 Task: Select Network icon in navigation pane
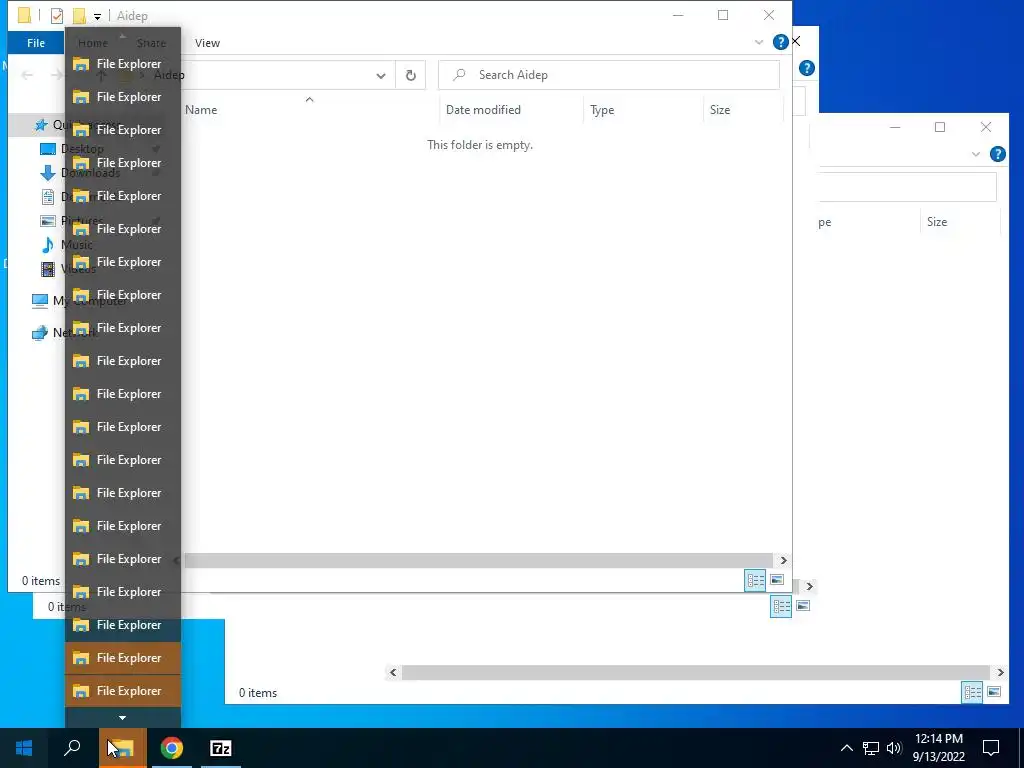40,333
